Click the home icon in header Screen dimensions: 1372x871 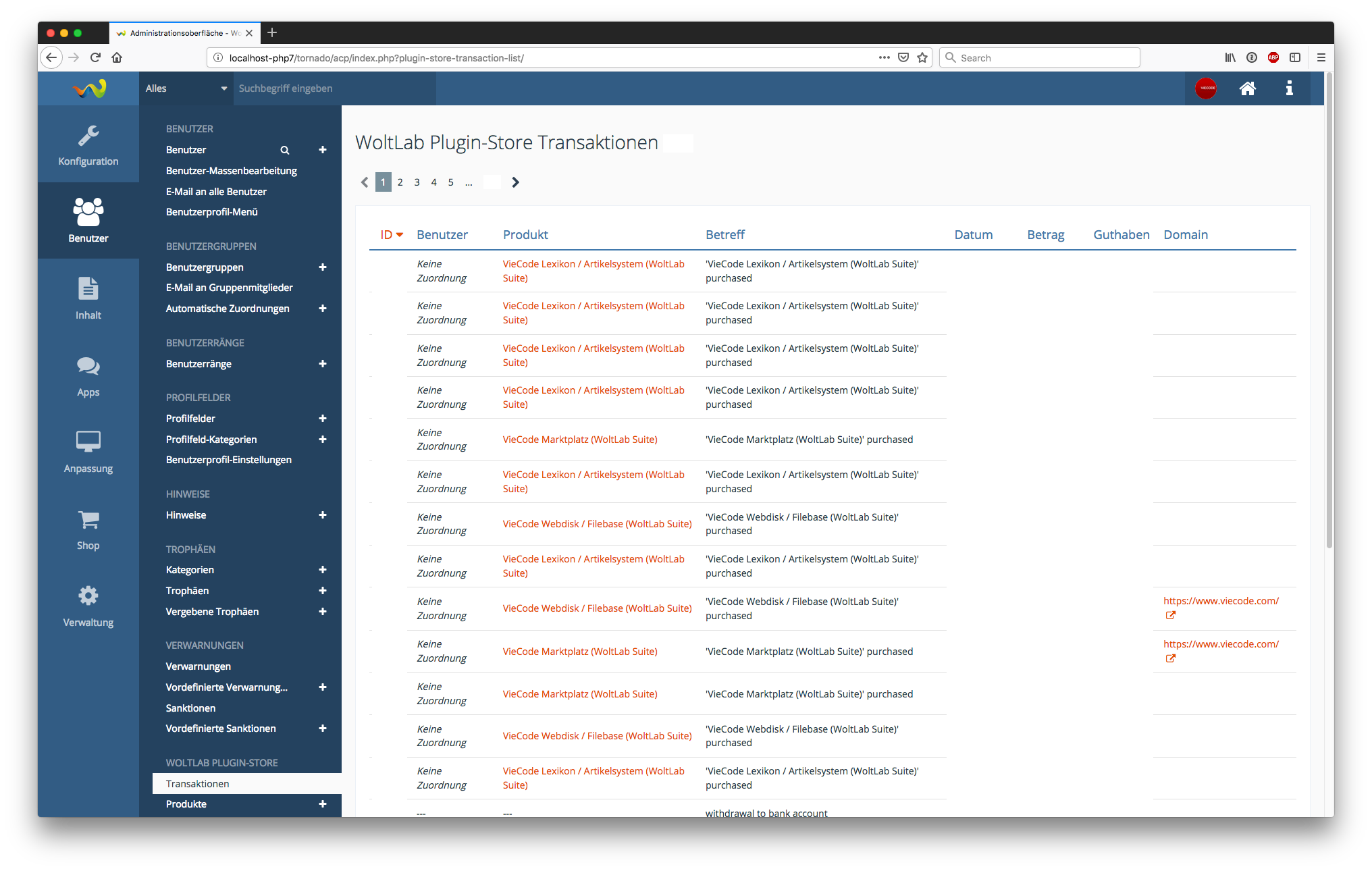coord(1247,88)
